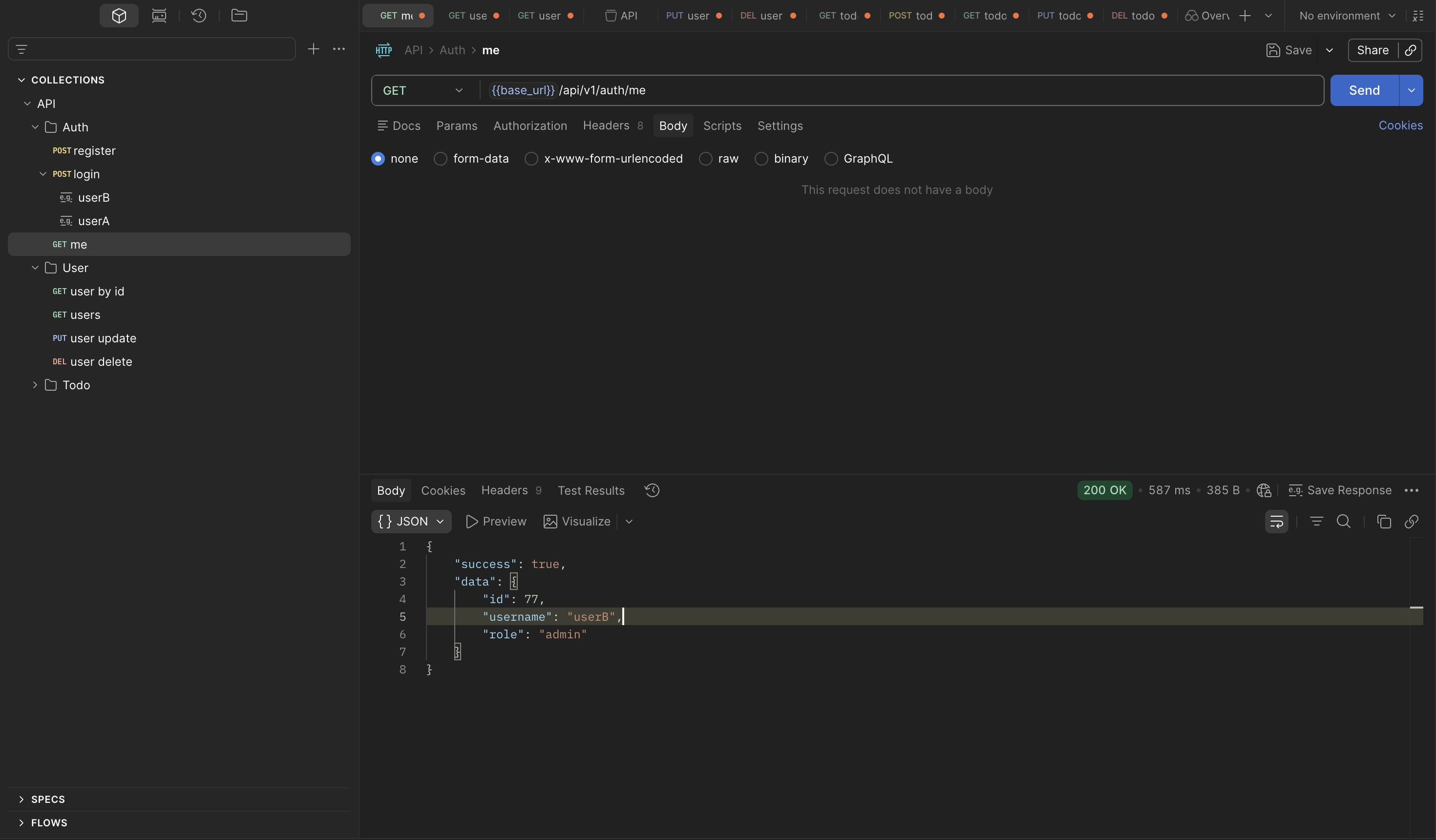Image resolution: width=1436 pixels, height=840 pixels.
Task: Copy the response body to clipboard
Action: [x=1384, y=522]
